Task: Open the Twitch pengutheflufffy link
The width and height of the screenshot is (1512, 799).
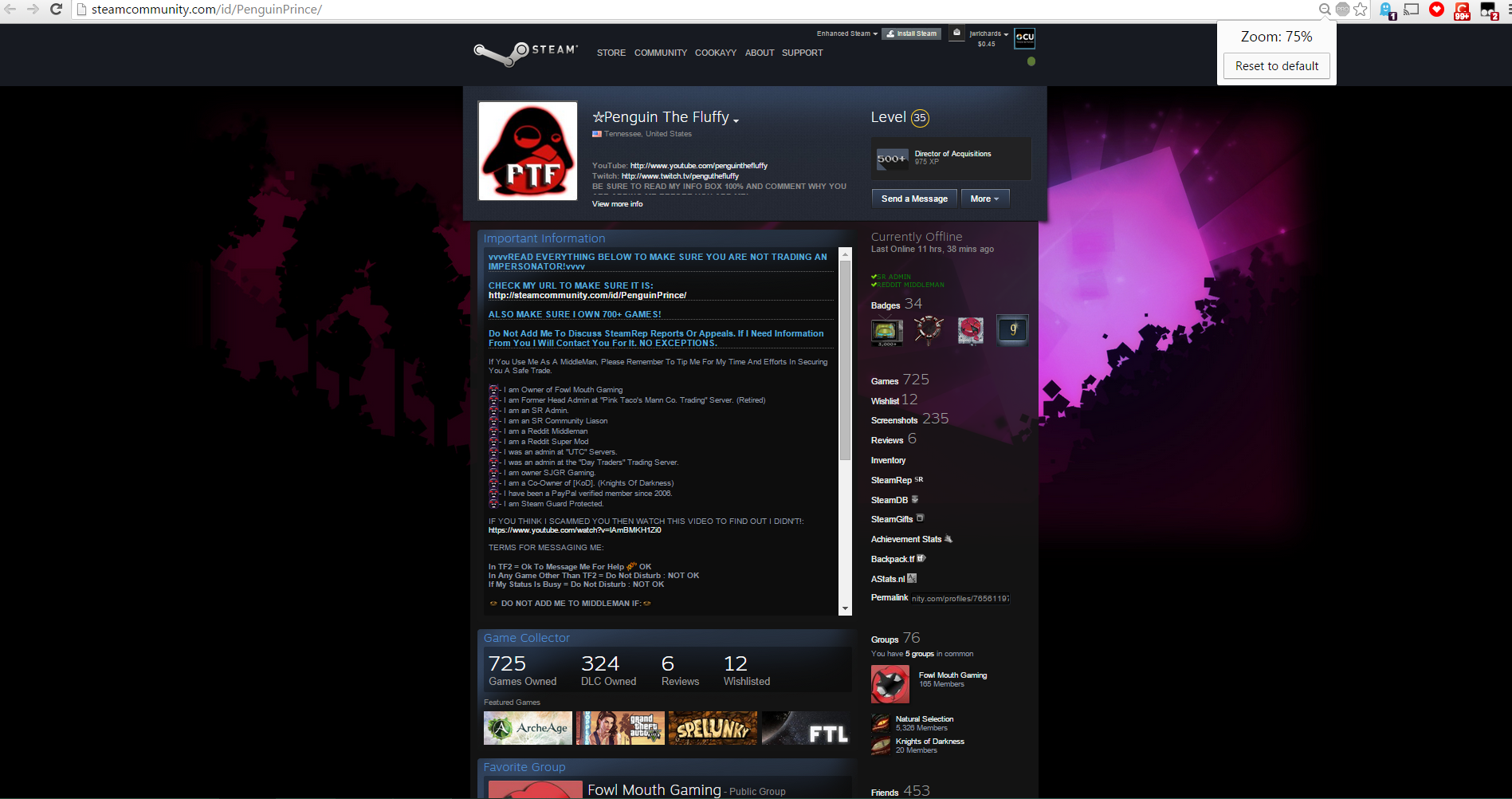Action: (x=680, y=176)
